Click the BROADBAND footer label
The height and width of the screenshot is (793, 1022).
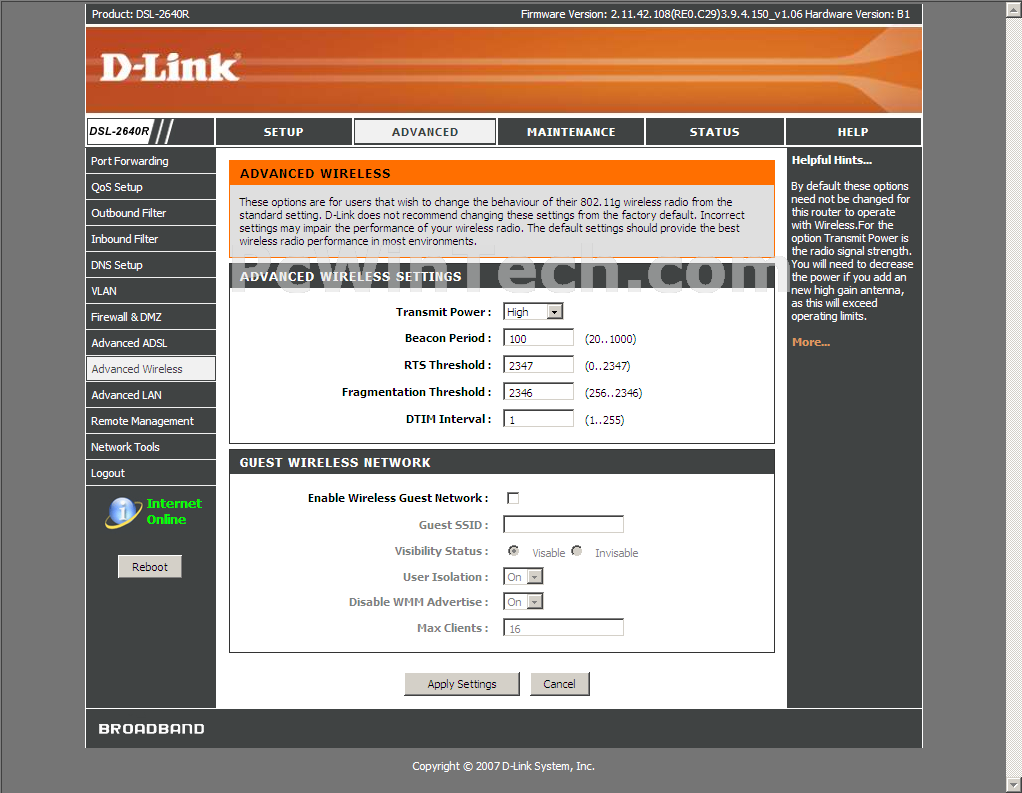click(x=151, y=729)
